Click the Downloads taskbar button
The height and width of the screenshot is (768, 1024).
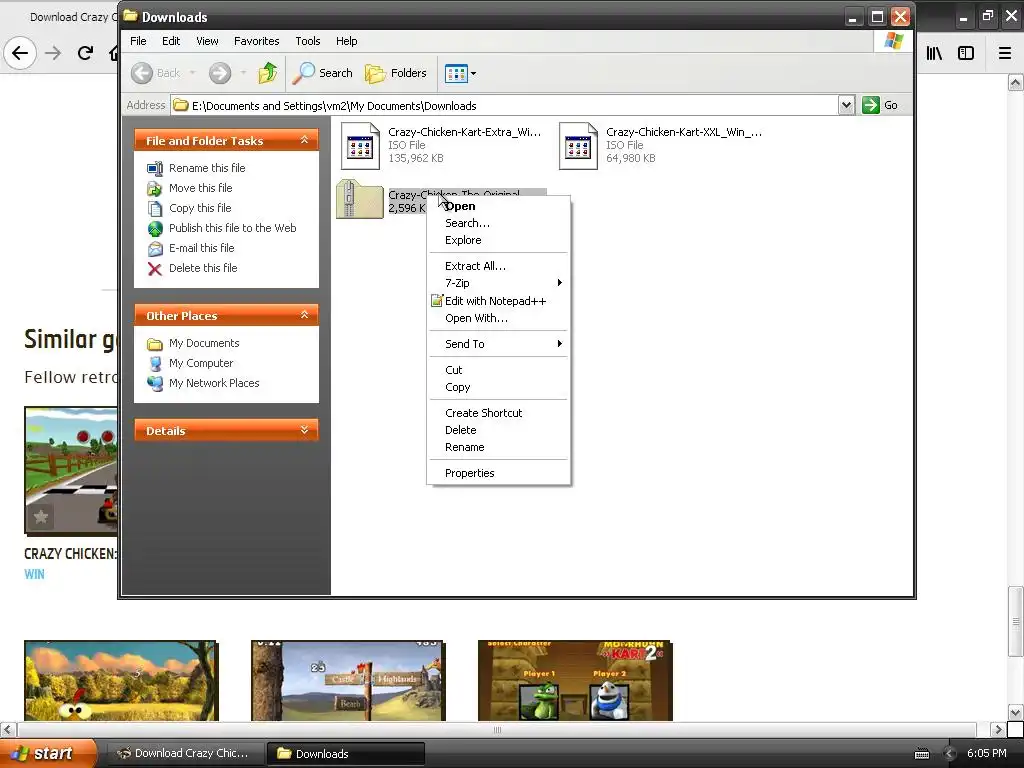tap(346, 753)
